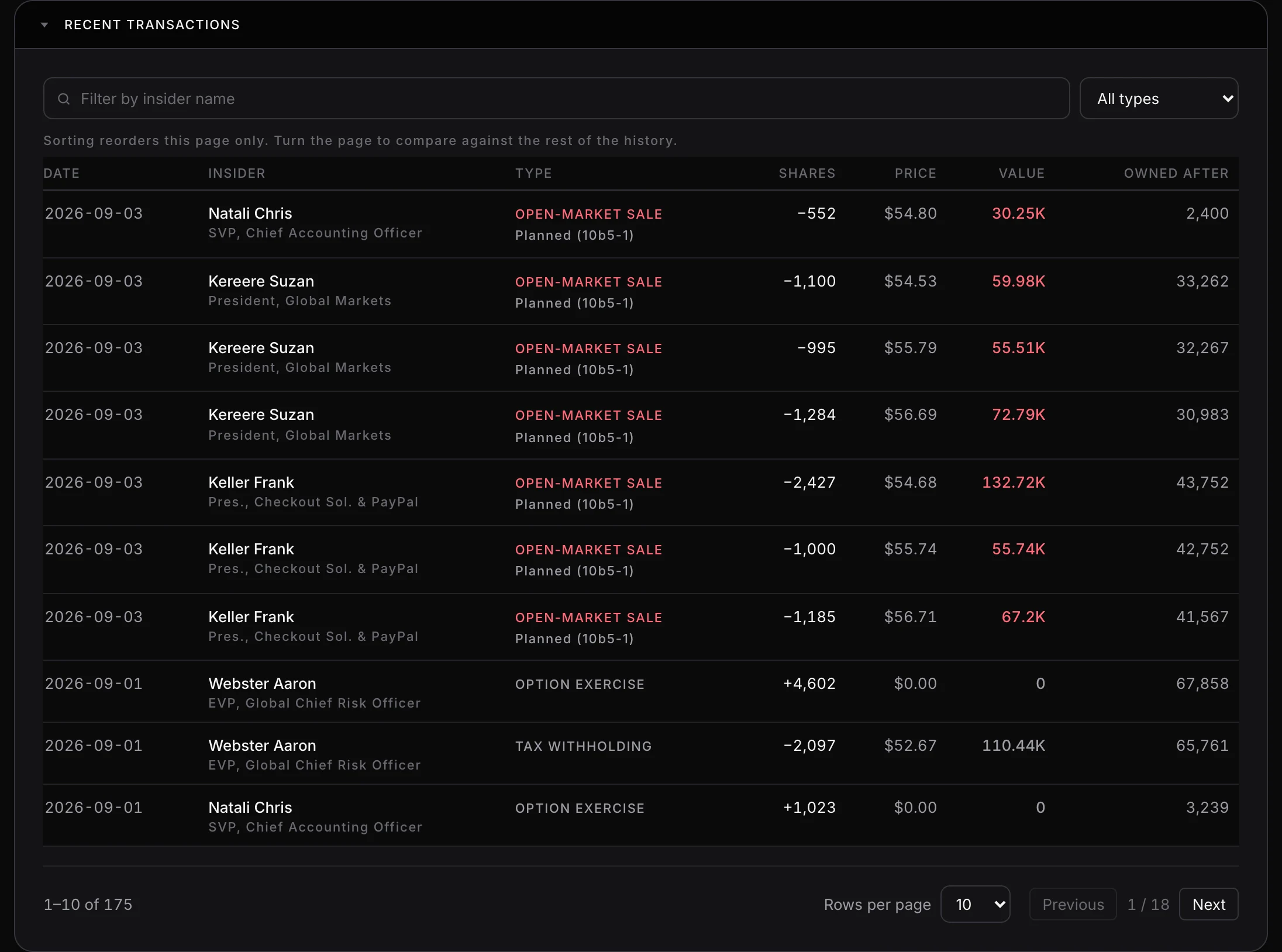Click Recent Transactions section title
This screenshot has width=1282, height=952.
[x=152, y=25]
